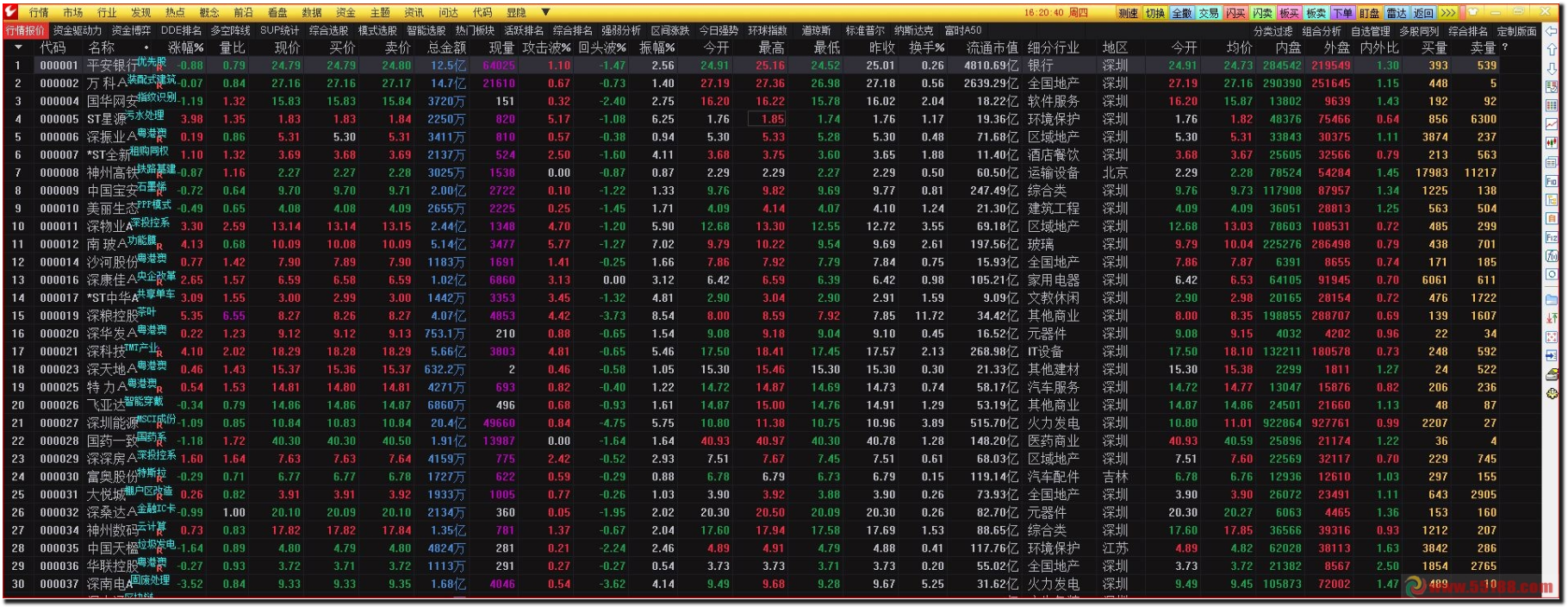Select stock code 000005 ST星源
1568x607 pixels.
point(59,119)
